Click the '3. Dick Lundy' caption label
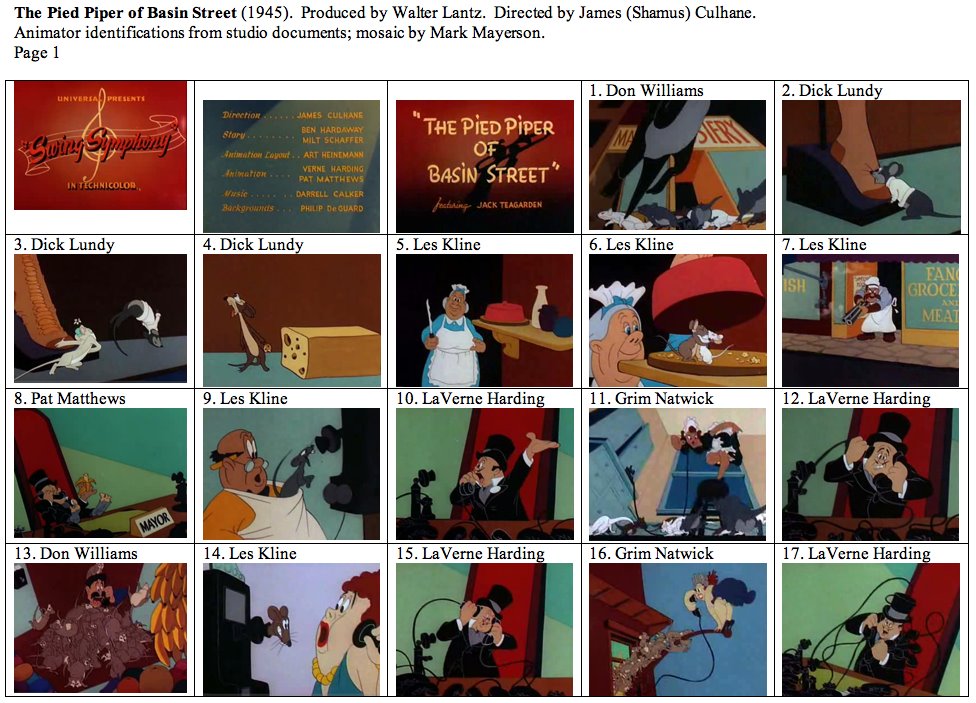This screenshot has width=976, height=703. pos(64,245)
